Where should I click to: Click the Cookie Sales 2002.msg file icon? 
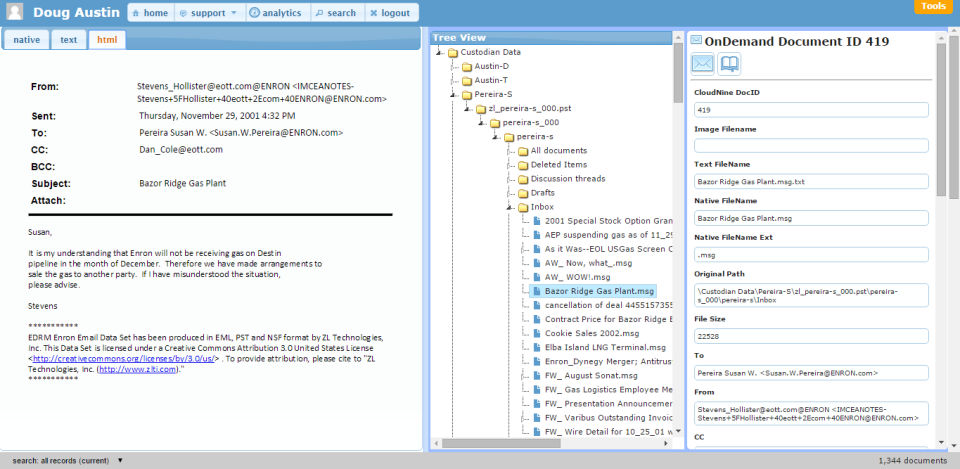point(536,332)
